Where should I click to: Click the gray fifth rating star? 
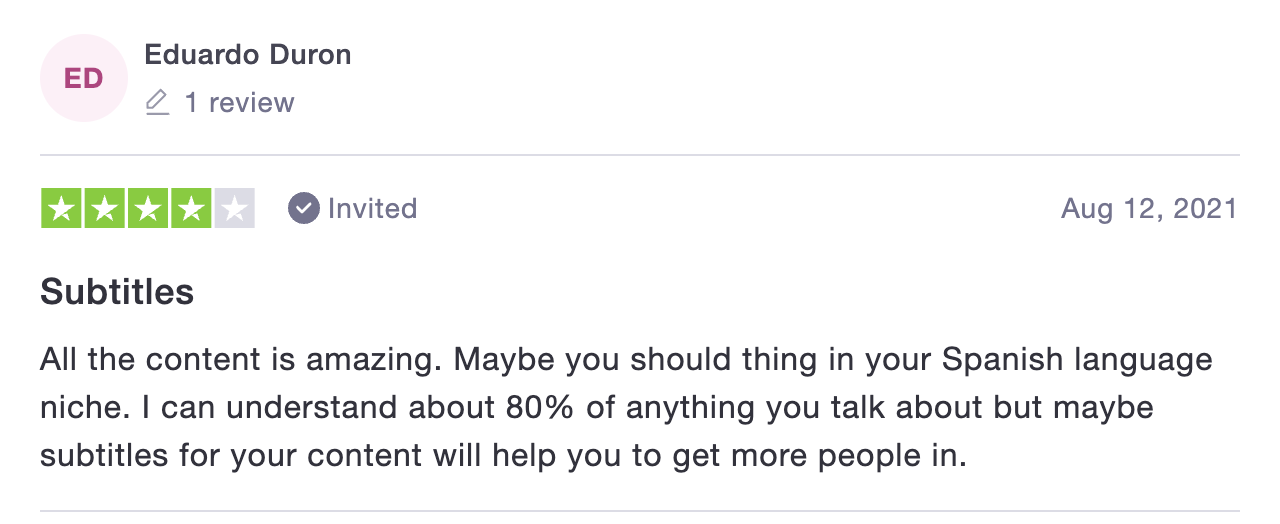234,208
